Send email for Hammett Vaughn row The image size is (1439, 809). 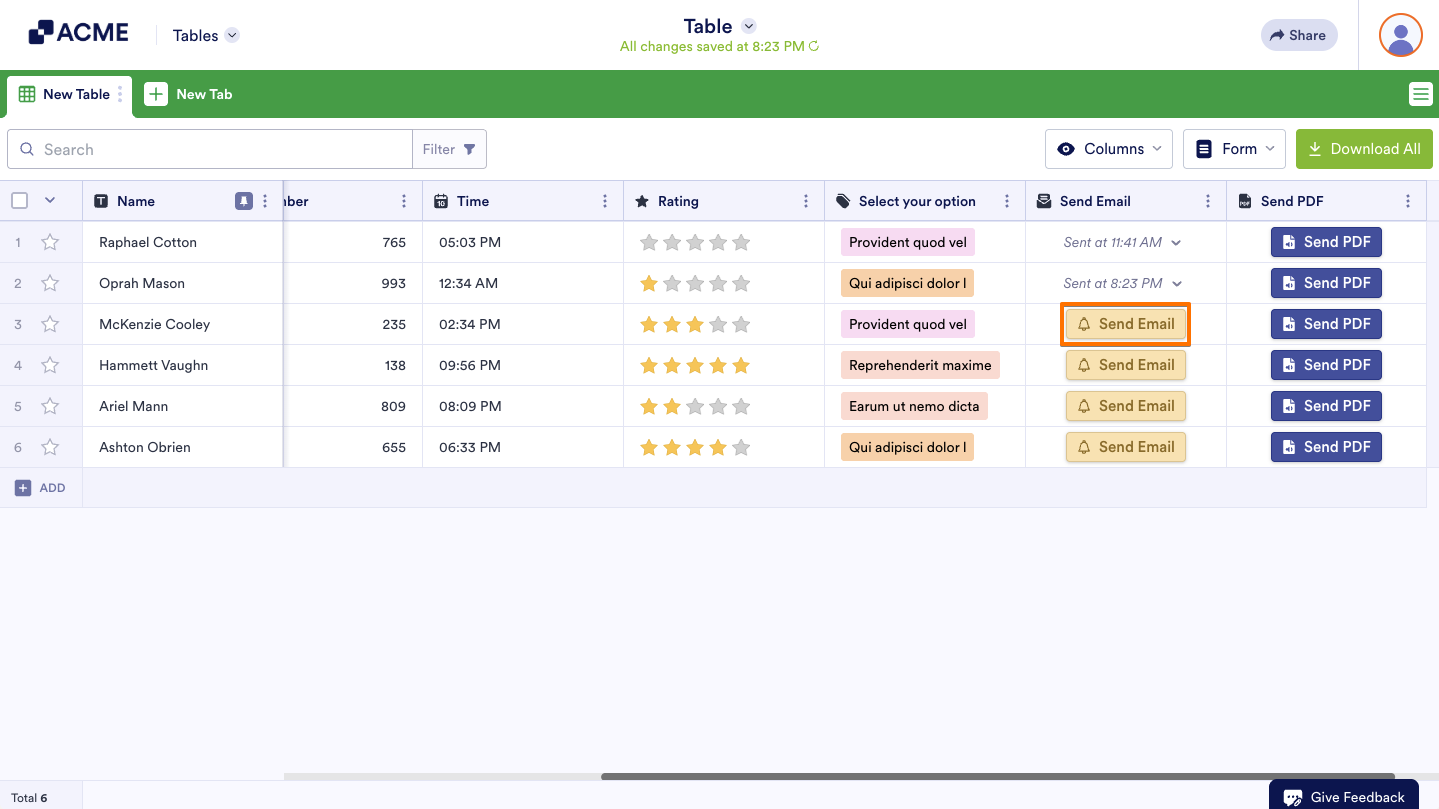coord(1126,365)
